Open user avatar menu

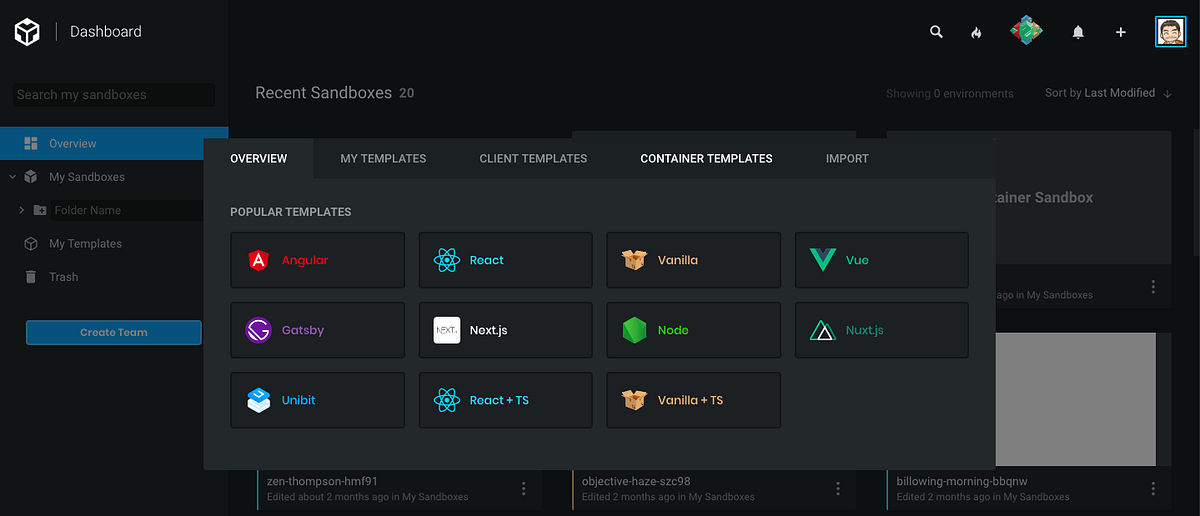[1170, 32]
